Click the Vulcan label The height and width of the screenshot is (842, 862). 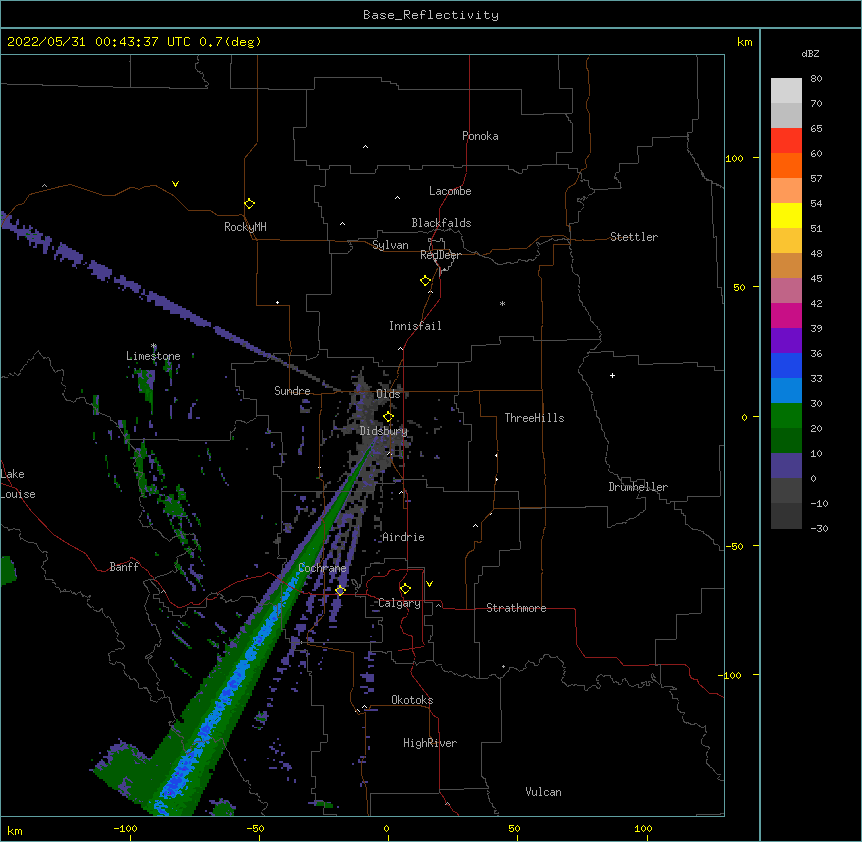[x=543, y=792]
